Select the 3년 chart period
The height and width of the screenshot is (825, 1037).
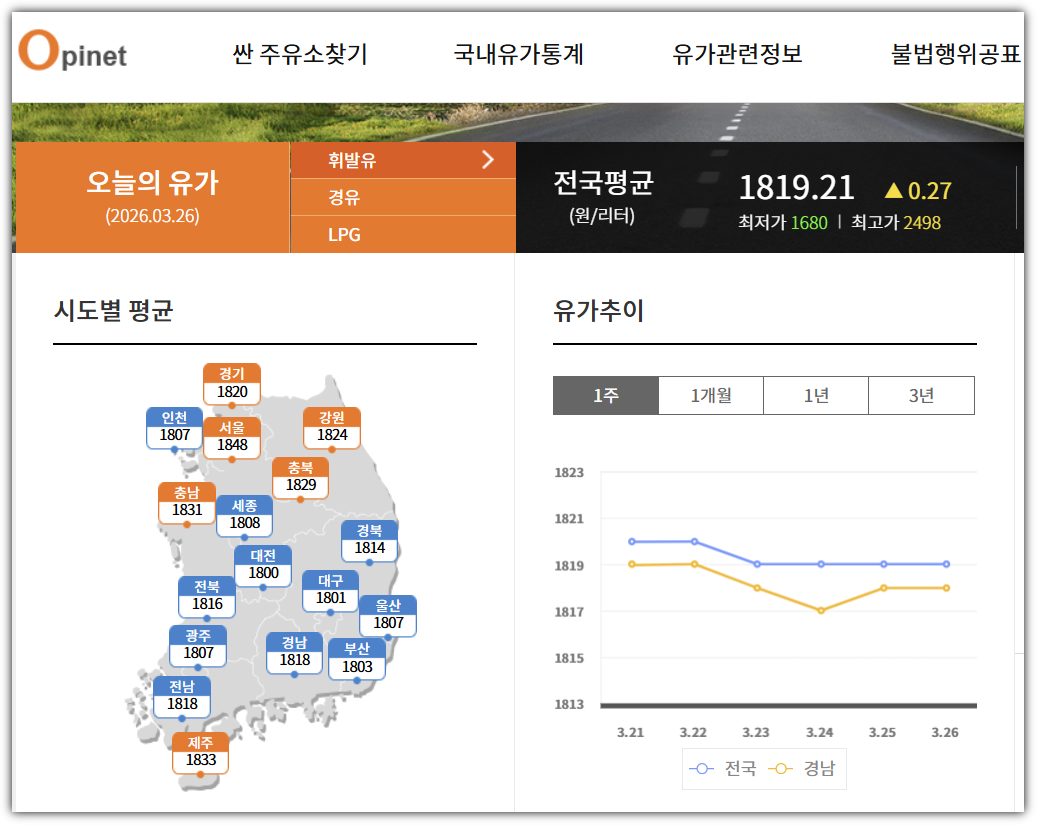point(920,395)
